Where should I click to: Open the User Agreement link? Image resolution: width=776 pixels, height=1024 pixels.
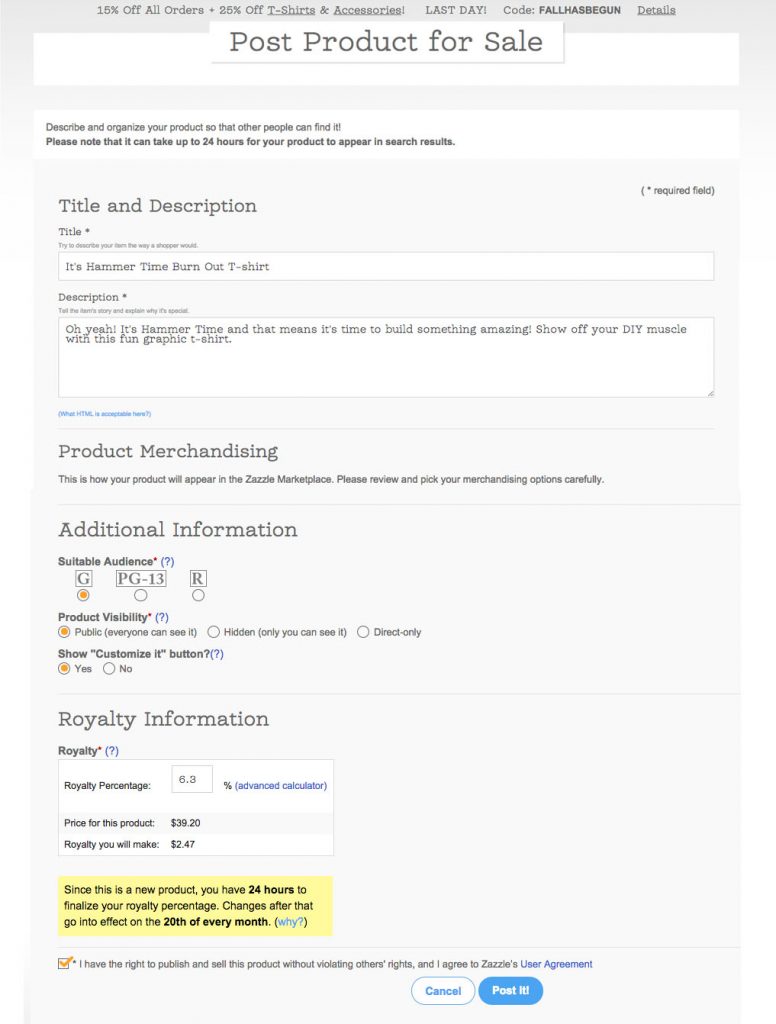(x=556, y=964)
